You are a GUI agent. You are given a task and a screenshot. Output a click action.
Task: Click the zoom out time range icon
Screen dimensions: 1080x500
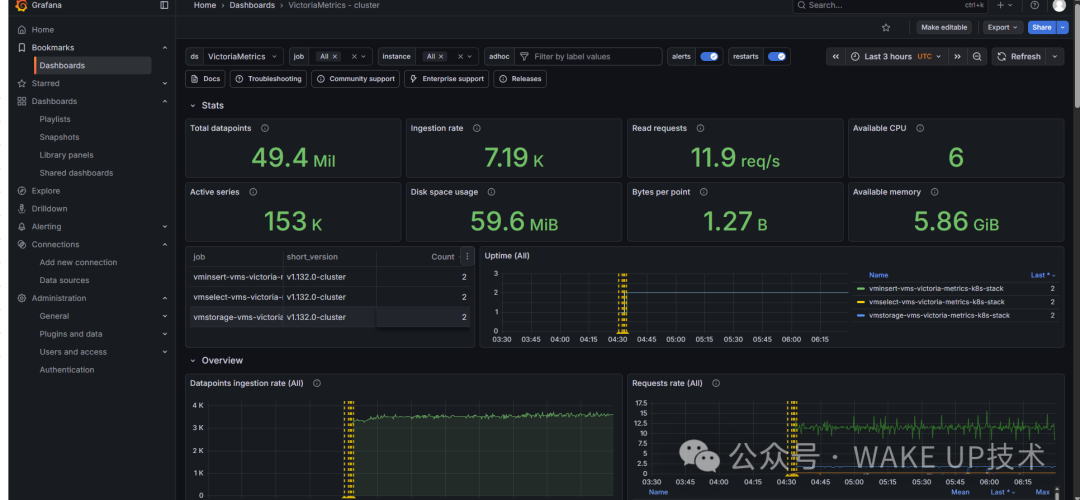click(978, 57)
